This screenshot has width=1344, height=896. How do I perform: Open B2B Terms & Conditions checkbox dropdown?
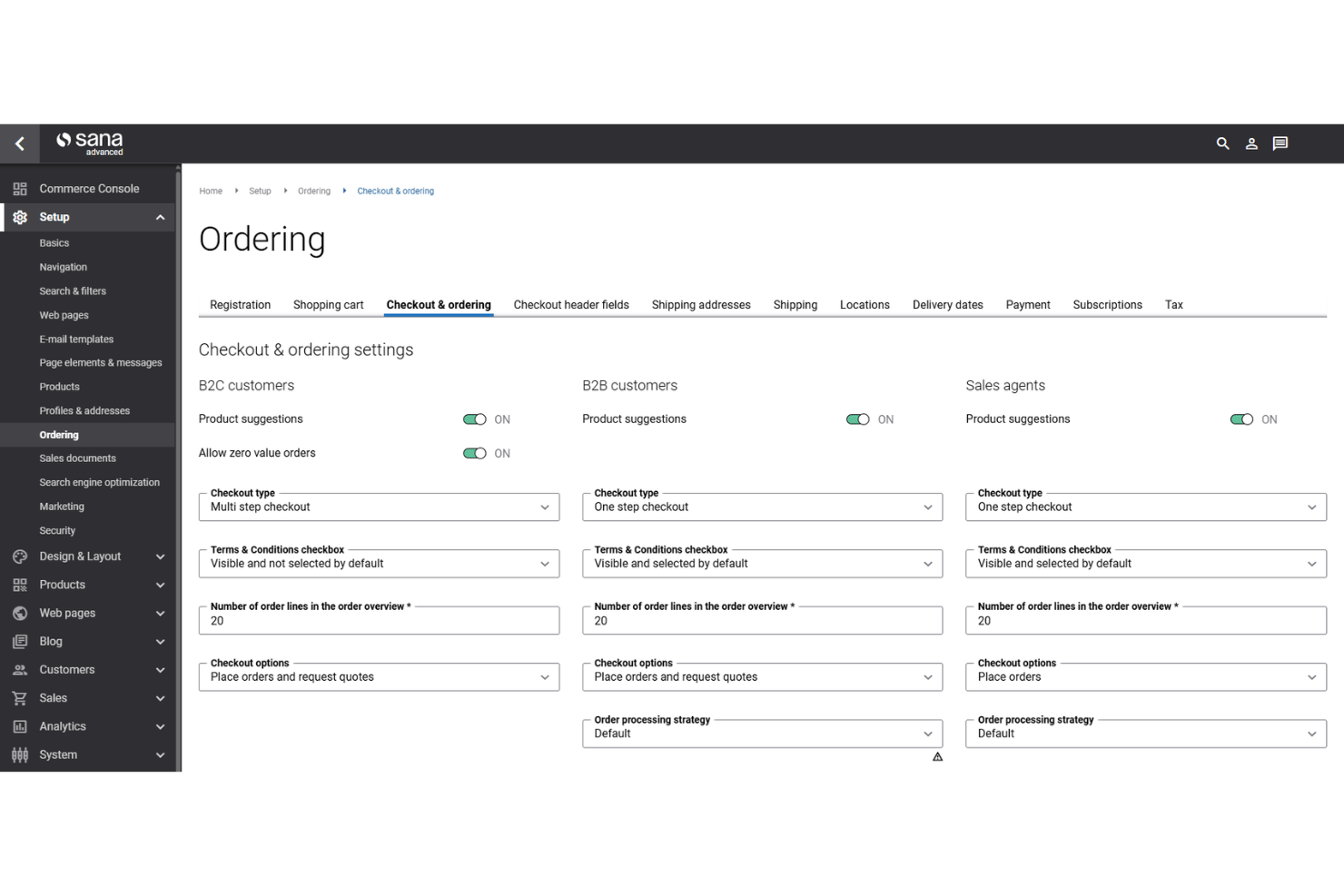coord(762,563)
